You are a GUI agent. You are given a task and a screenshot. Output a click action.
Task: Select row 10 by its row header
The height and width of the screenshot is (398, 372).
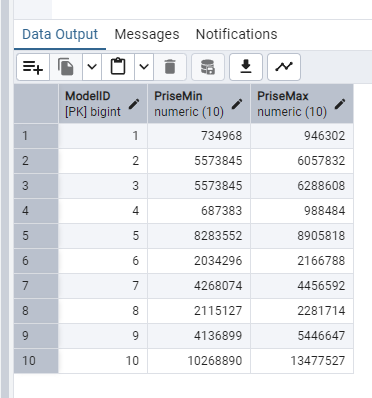point(36,361)
